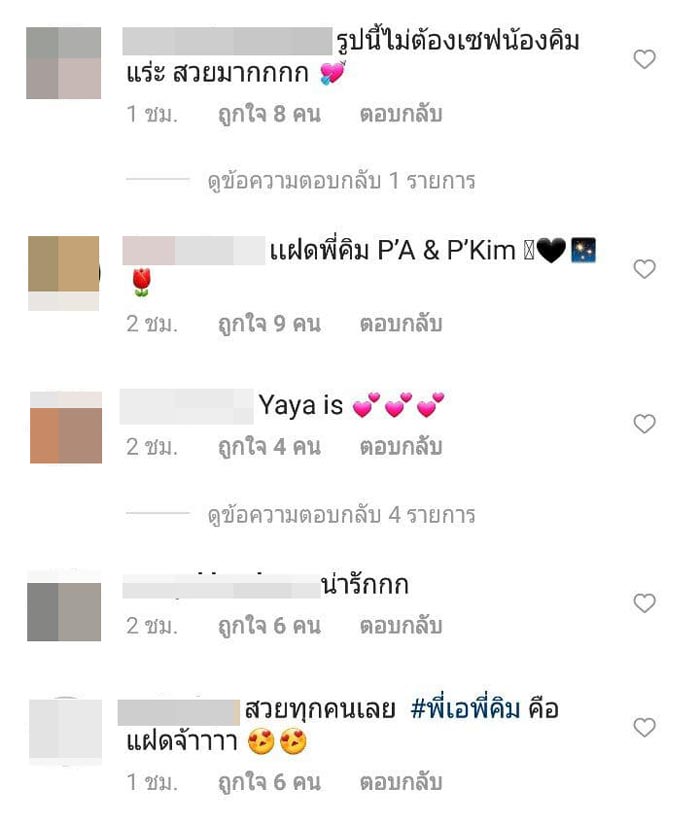Reply to the สวยมากกกก comment
The width and height of the screenshot is (700, 823).
click(401, 114)
